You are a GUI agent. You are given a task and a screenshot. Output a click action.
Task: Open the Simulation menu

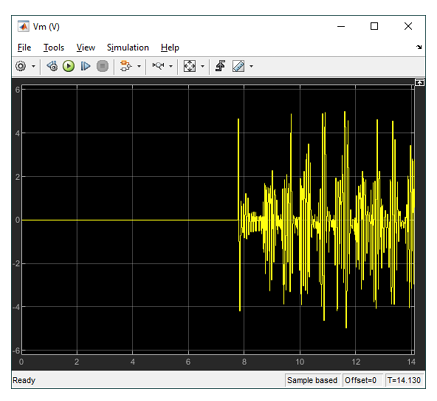(x=128, y=48)
